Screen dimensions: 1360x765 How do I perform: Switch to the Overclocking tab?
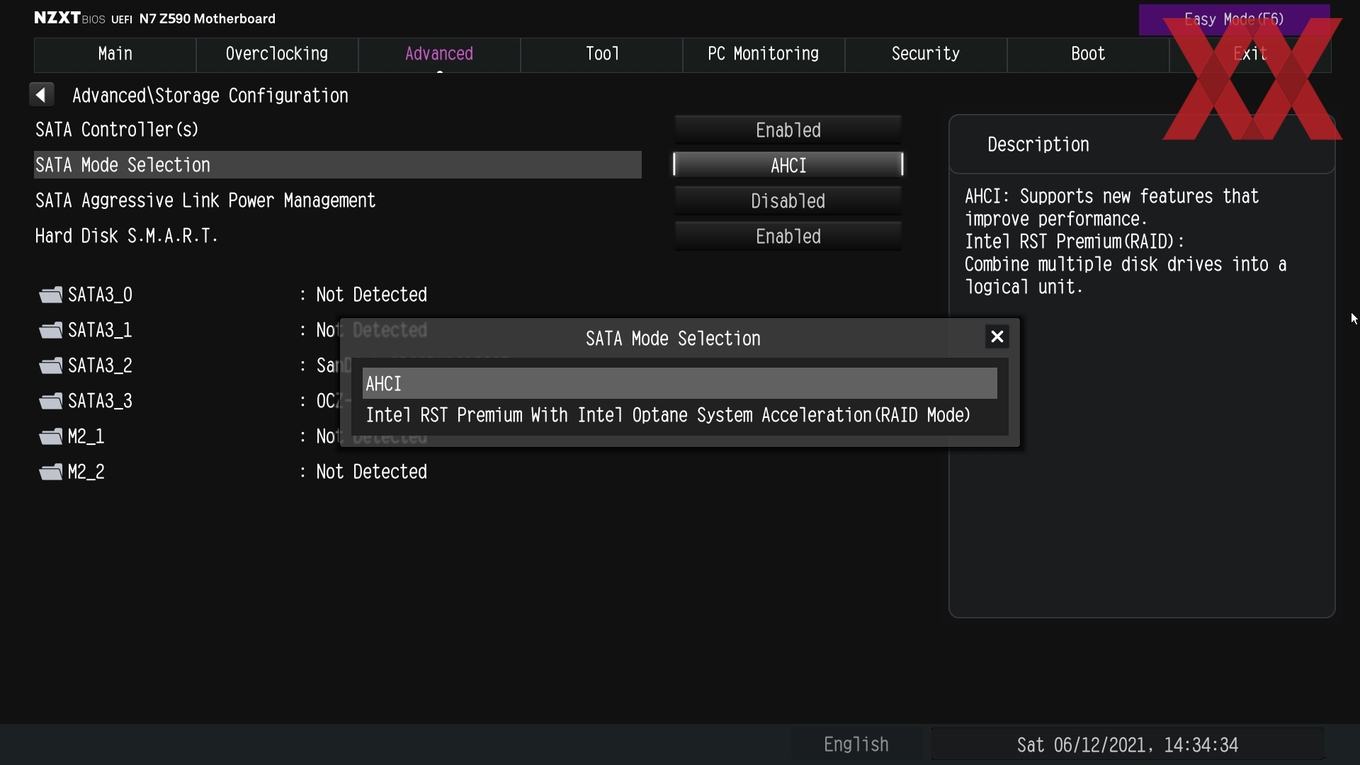coord(277,54)
